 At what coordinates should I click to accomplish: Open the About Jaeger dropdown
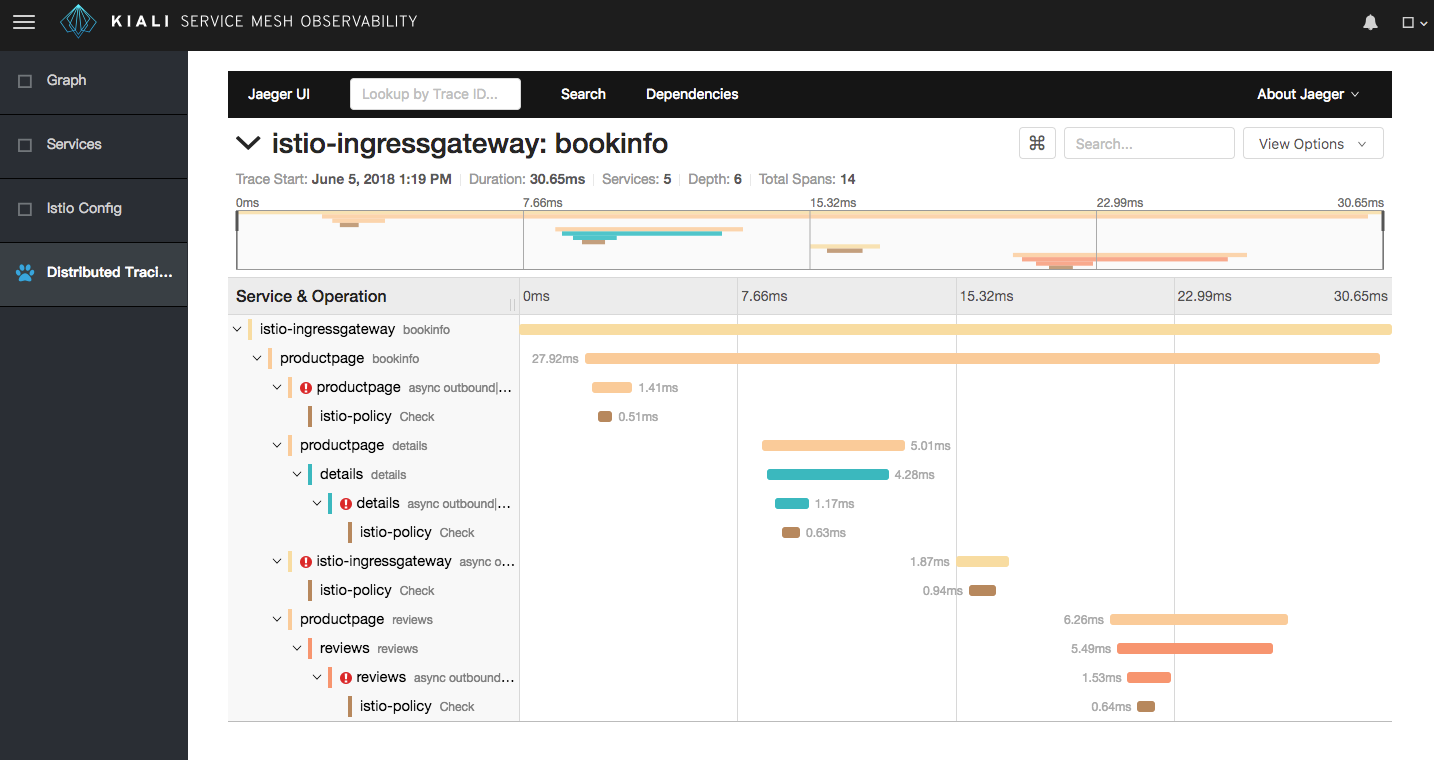click(1308, 94)
